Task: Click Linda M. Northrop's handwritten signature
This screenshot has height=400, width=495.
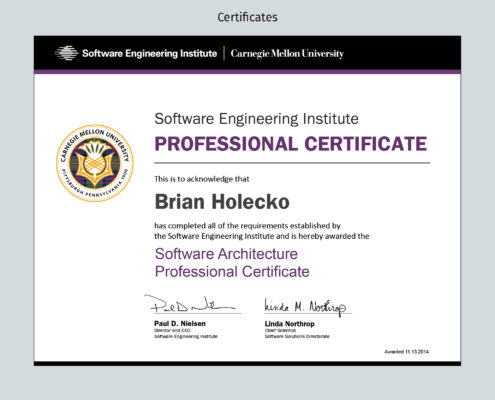Action: click(305, 307)
